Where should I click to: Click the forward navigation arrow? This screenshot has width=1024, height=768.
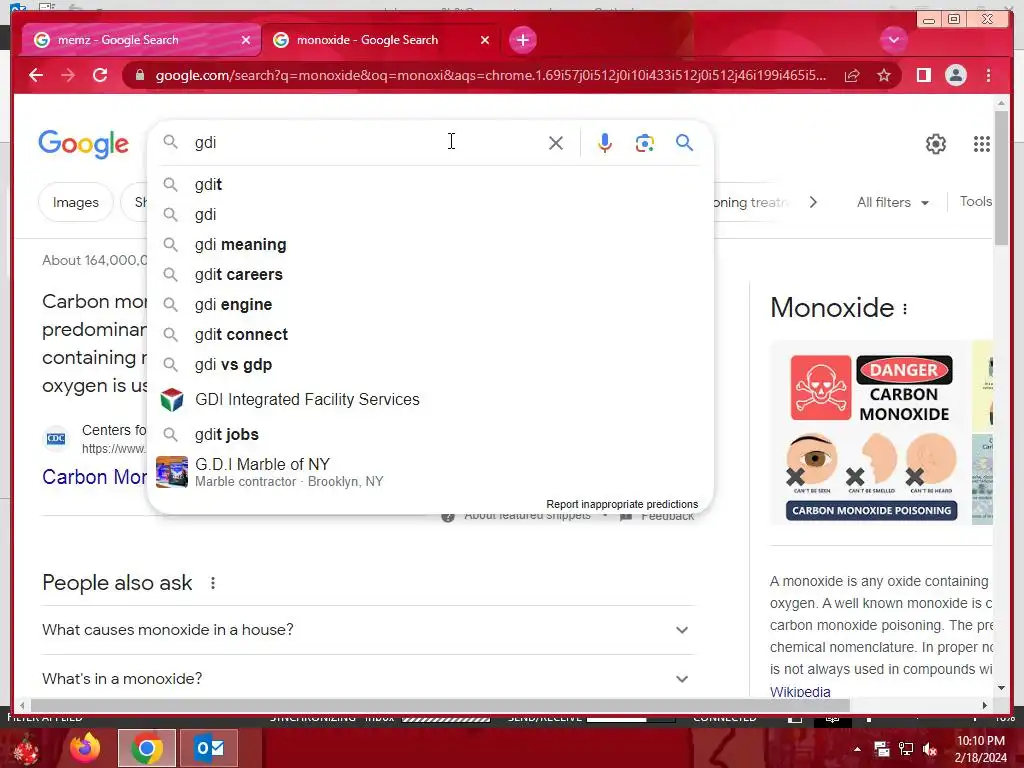point(68,76)
